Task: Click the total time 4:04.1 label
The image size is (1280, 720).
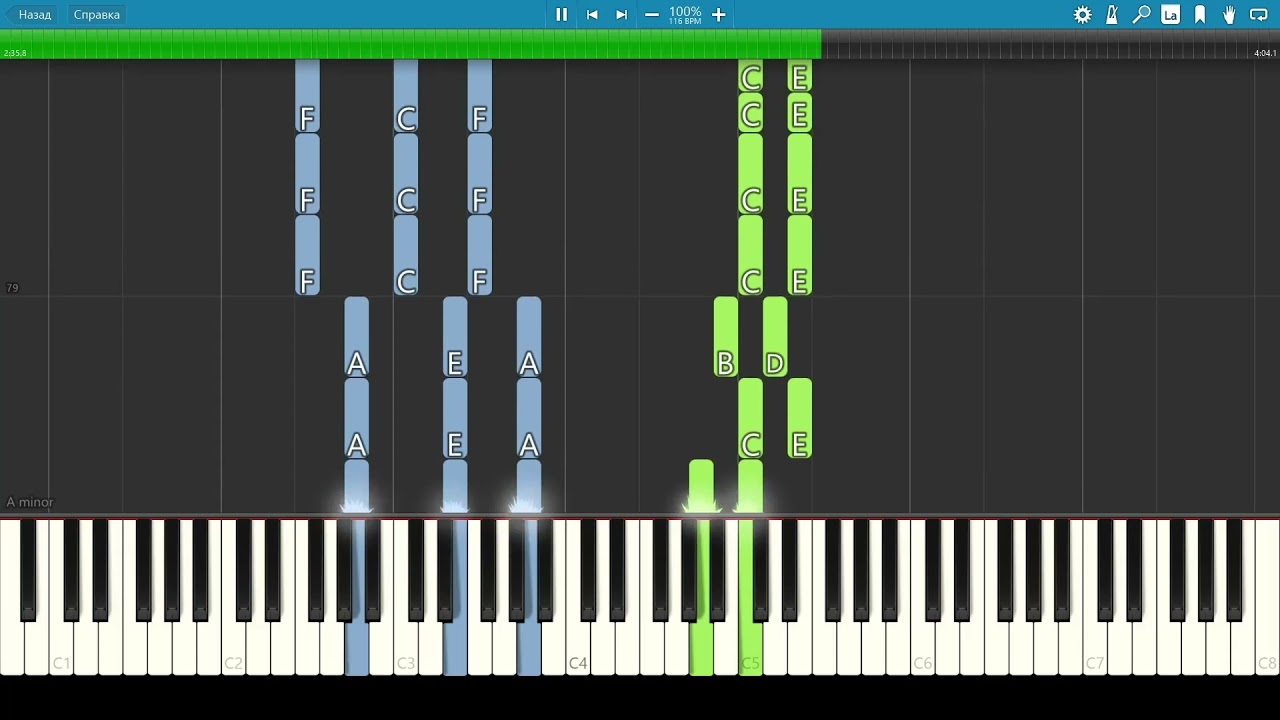Action: coord(1265,53)
